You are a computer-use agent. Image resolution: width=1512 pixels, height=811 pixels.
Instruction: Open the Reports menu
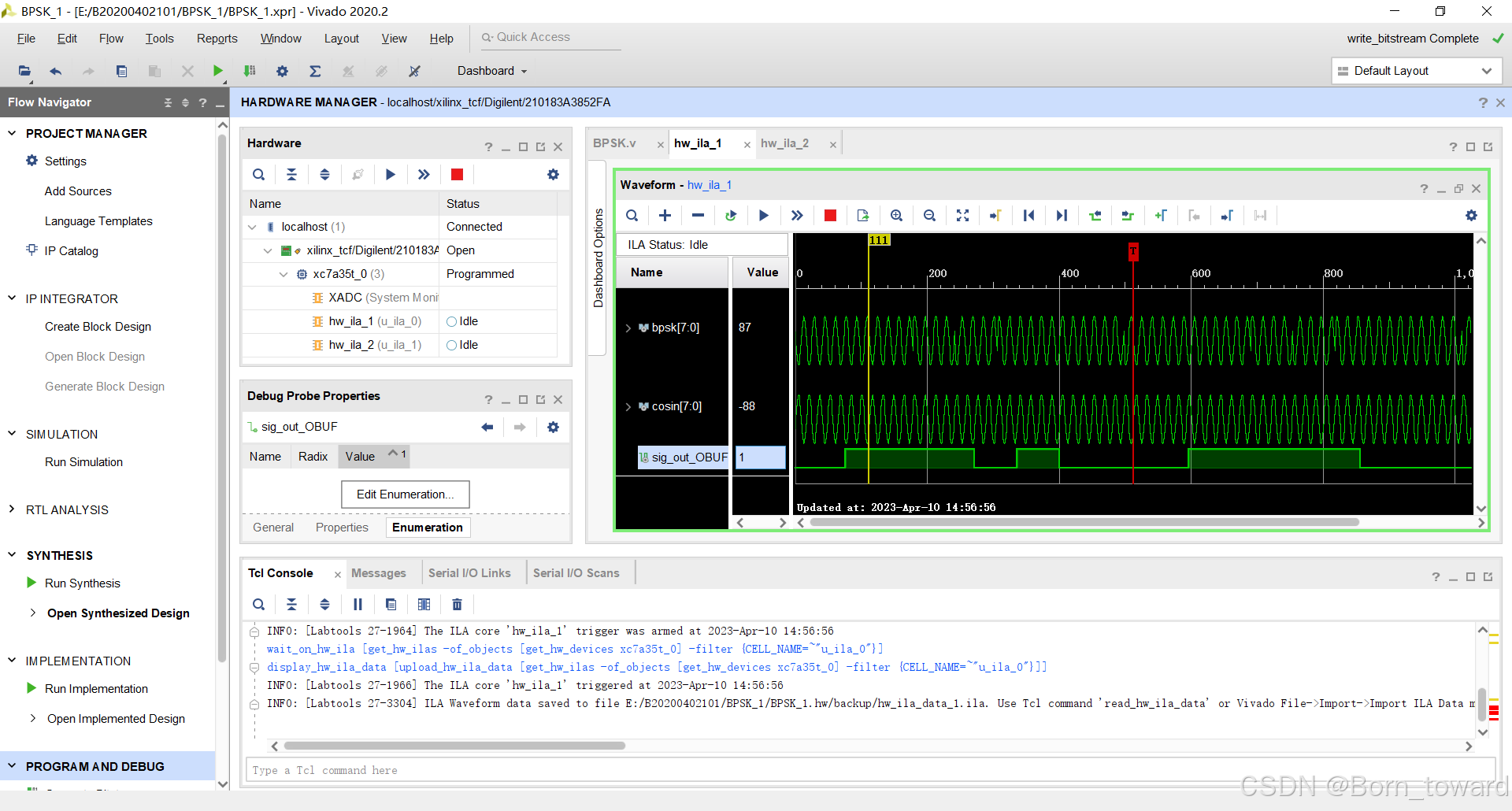pos(217,39)
